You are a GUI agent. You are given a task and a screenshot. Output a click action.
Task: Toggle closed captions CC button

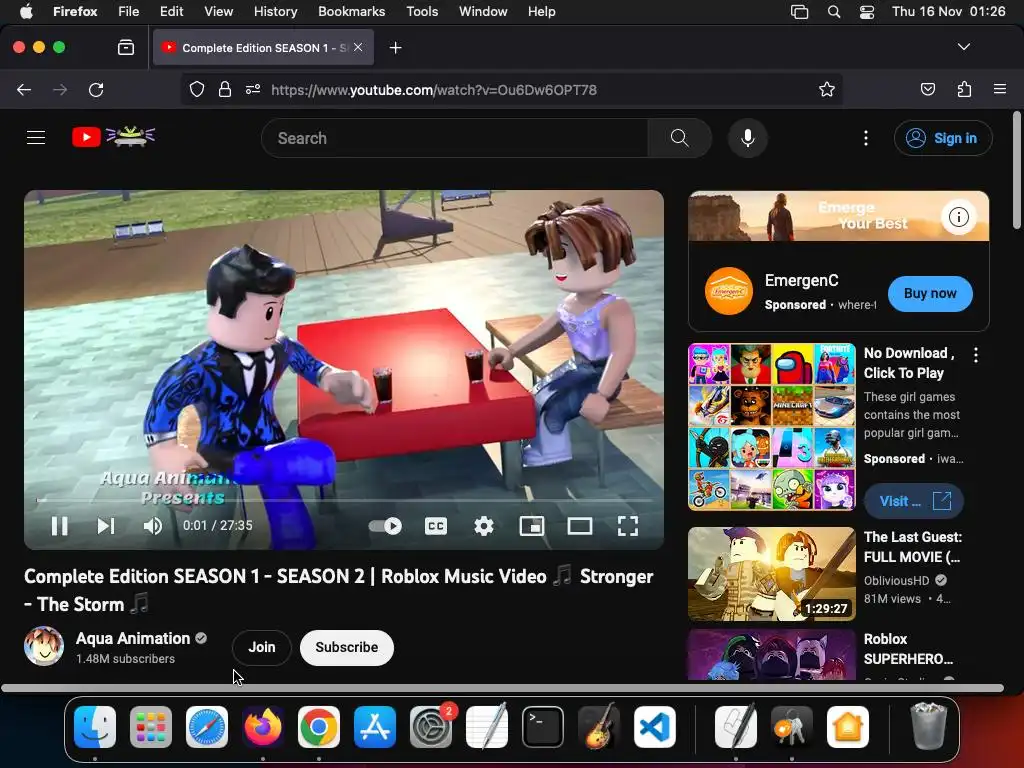click(x=436, y=526)
